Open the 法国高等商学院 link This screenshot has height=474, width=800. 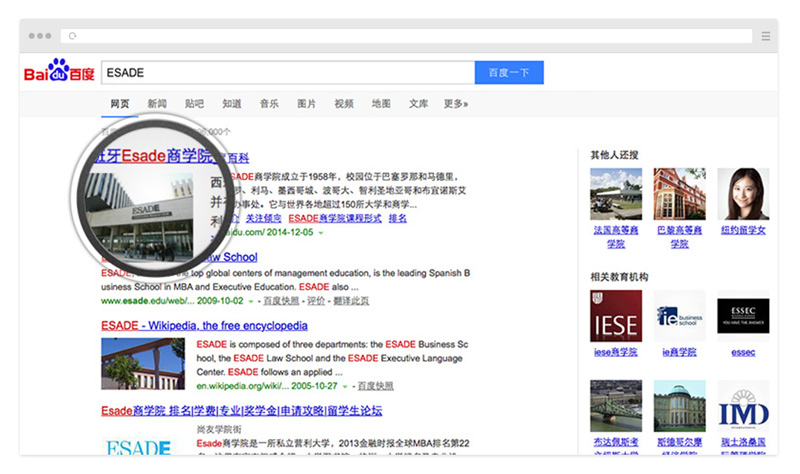pos(616,237)
